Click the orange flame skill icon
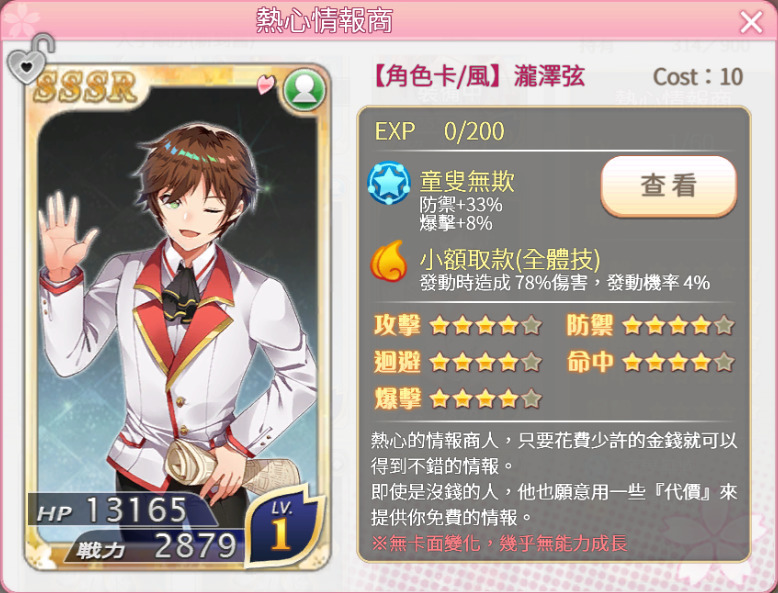This screenshot has width=778, height=593. [x=389, y=261]
